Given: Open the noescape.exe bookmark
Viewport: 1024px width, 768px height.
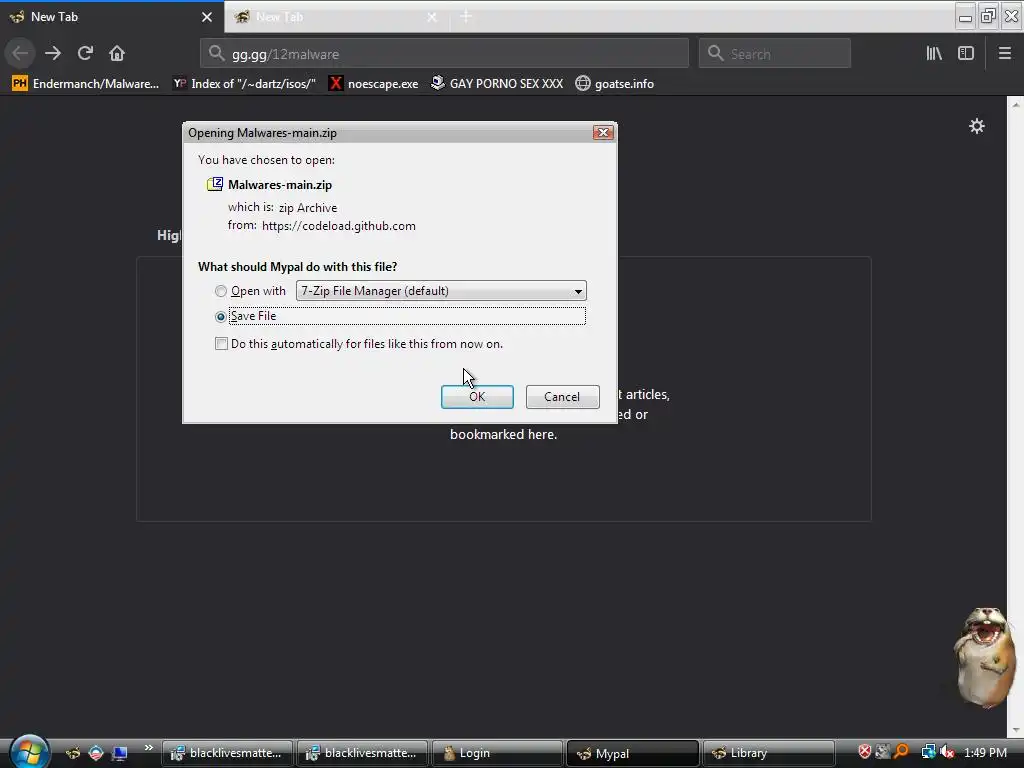Looking at the screenshot, I should [x=374, y=84].
